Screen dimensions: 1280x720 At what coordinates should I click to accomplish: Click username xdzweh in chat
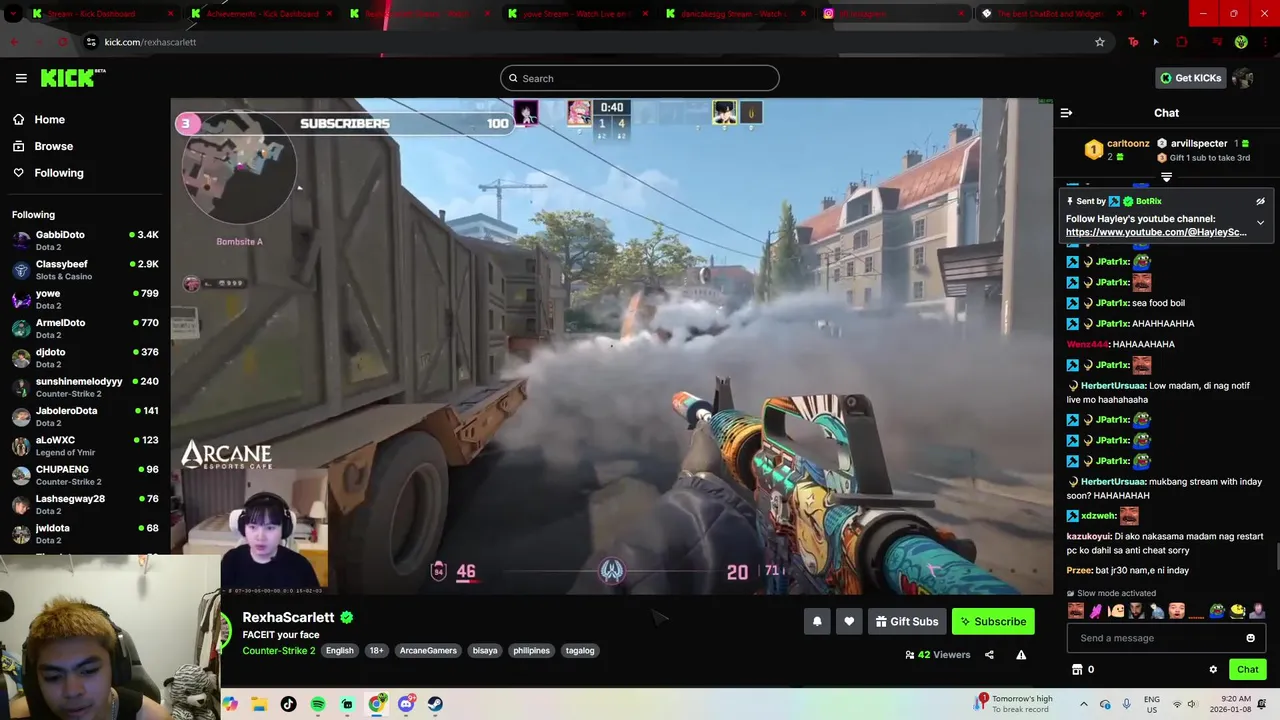tap(1098, 516)
